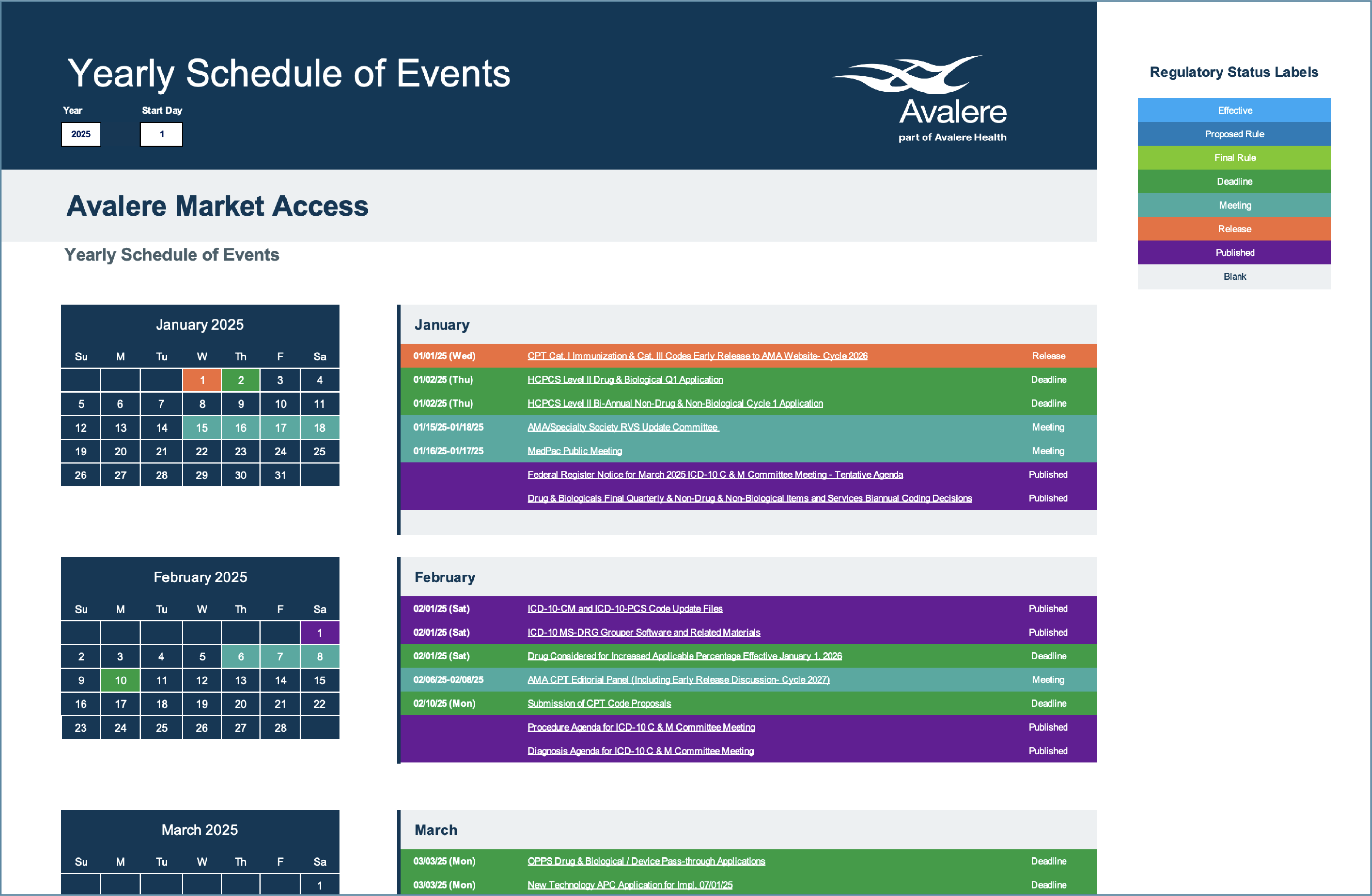Click the Avalere logo
The width and height of the screenshot is (1372, 896).
coord(934,98)
